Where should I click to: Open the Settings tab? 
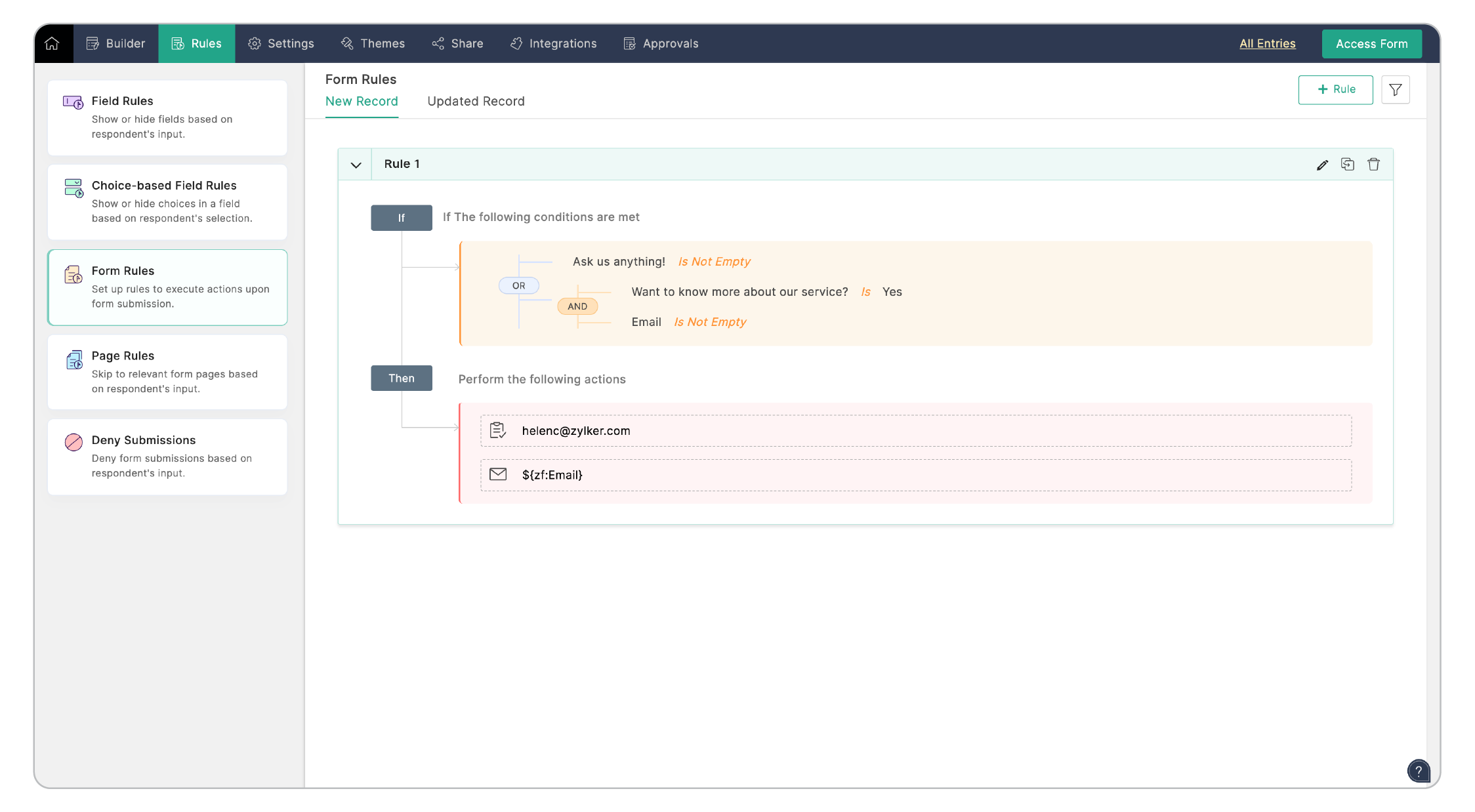[281, 44]
